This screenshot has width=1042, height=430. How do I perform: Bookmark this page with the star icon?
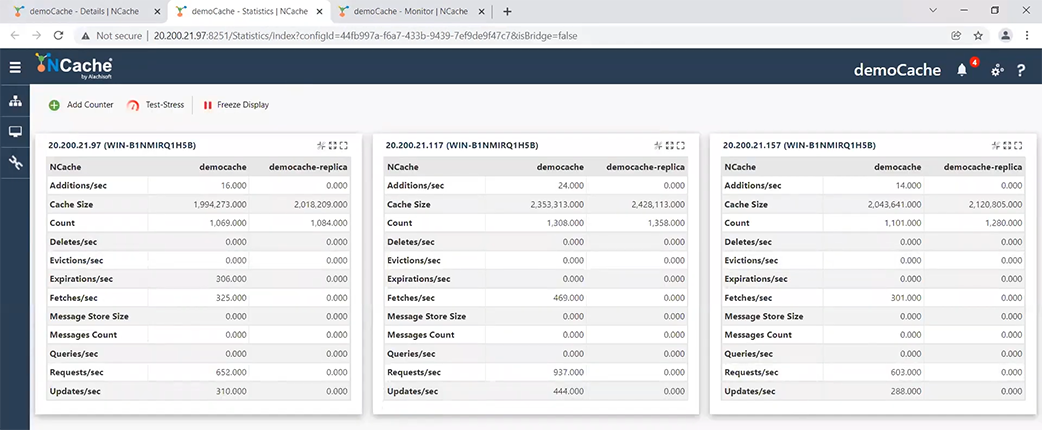[x=978, y=36]
